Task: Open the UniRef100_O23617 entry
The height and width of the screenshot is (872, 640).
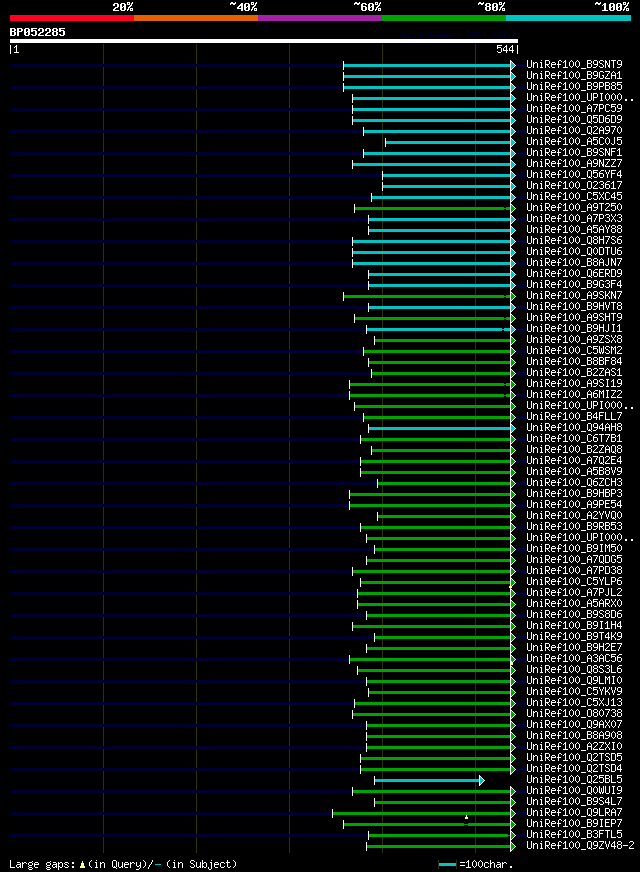Action: tap(574, 186)
